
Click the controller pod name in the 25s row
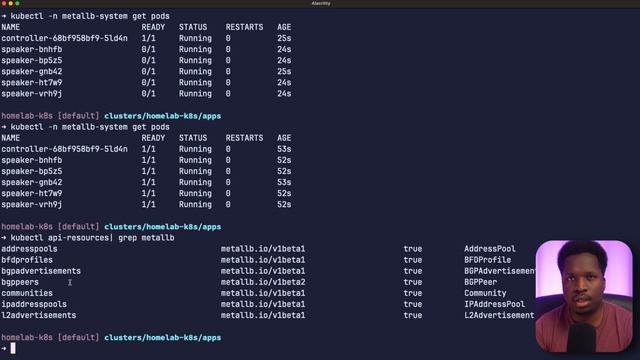tap(64, 38)
